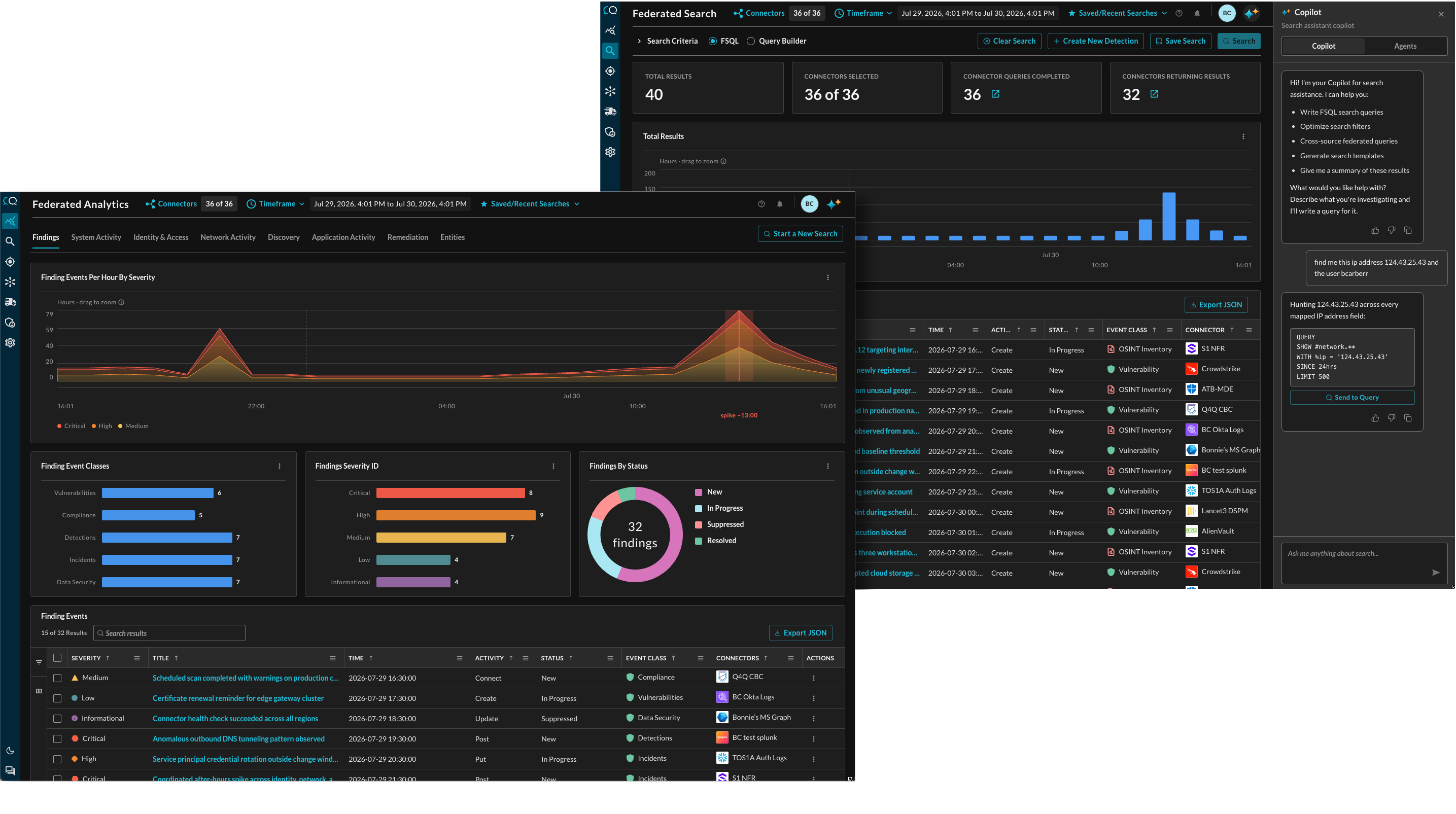Screen dimensions: 1456x814
Task: Open search icon in Federated Analytics sidebar
Action: 10,241
